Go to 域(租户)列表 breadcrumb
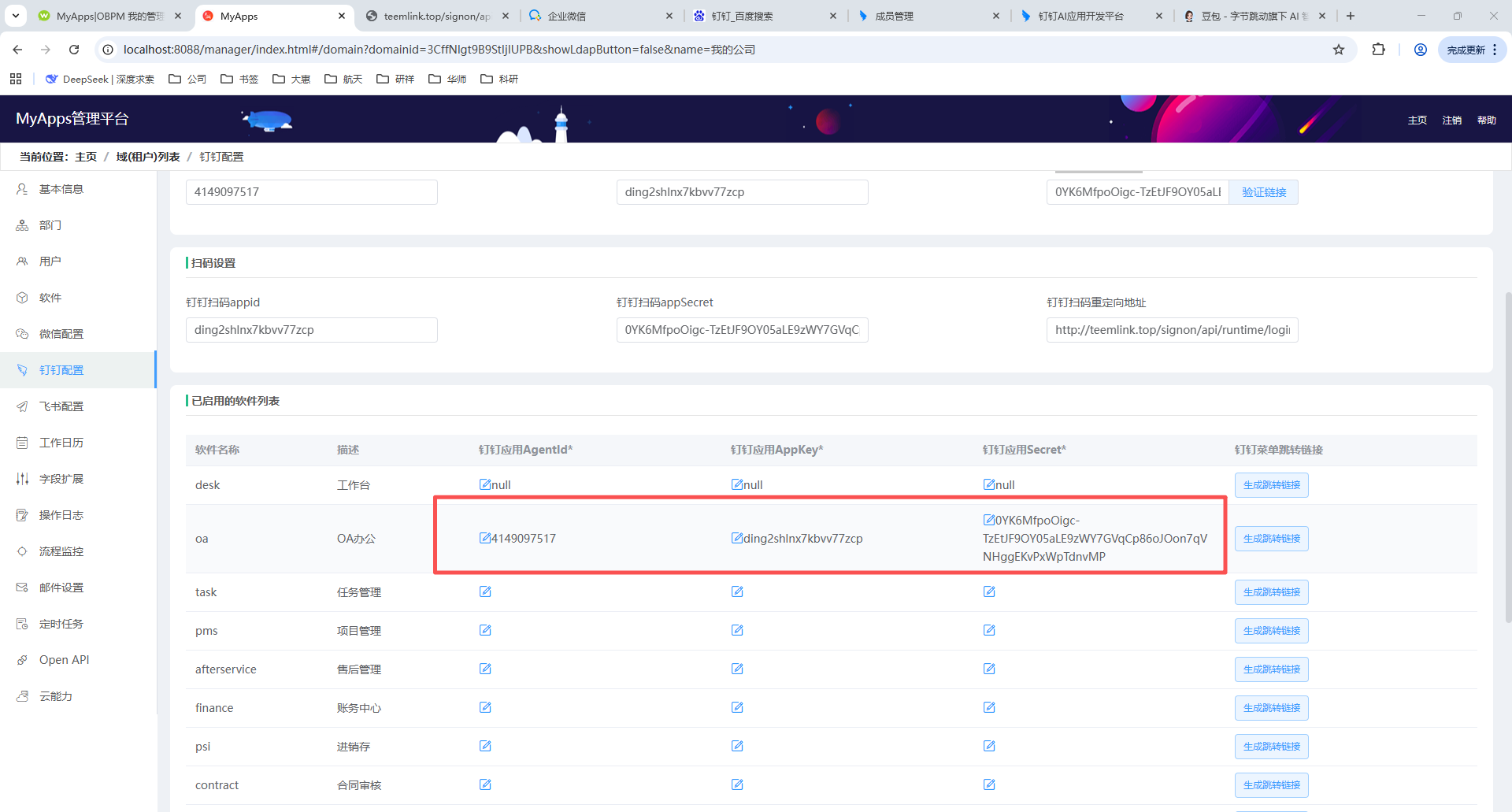This screenshot has width=1512, height=812. (x=148, y=157)
